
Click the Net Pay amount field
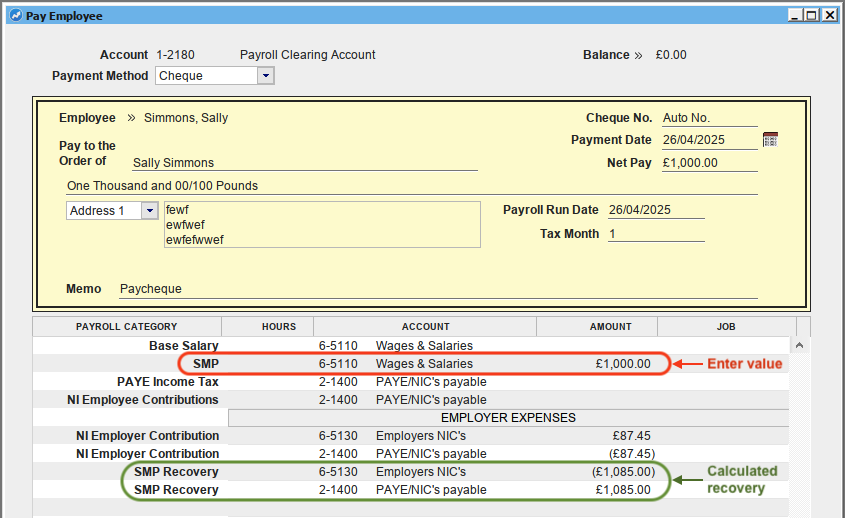pos(710,163)
